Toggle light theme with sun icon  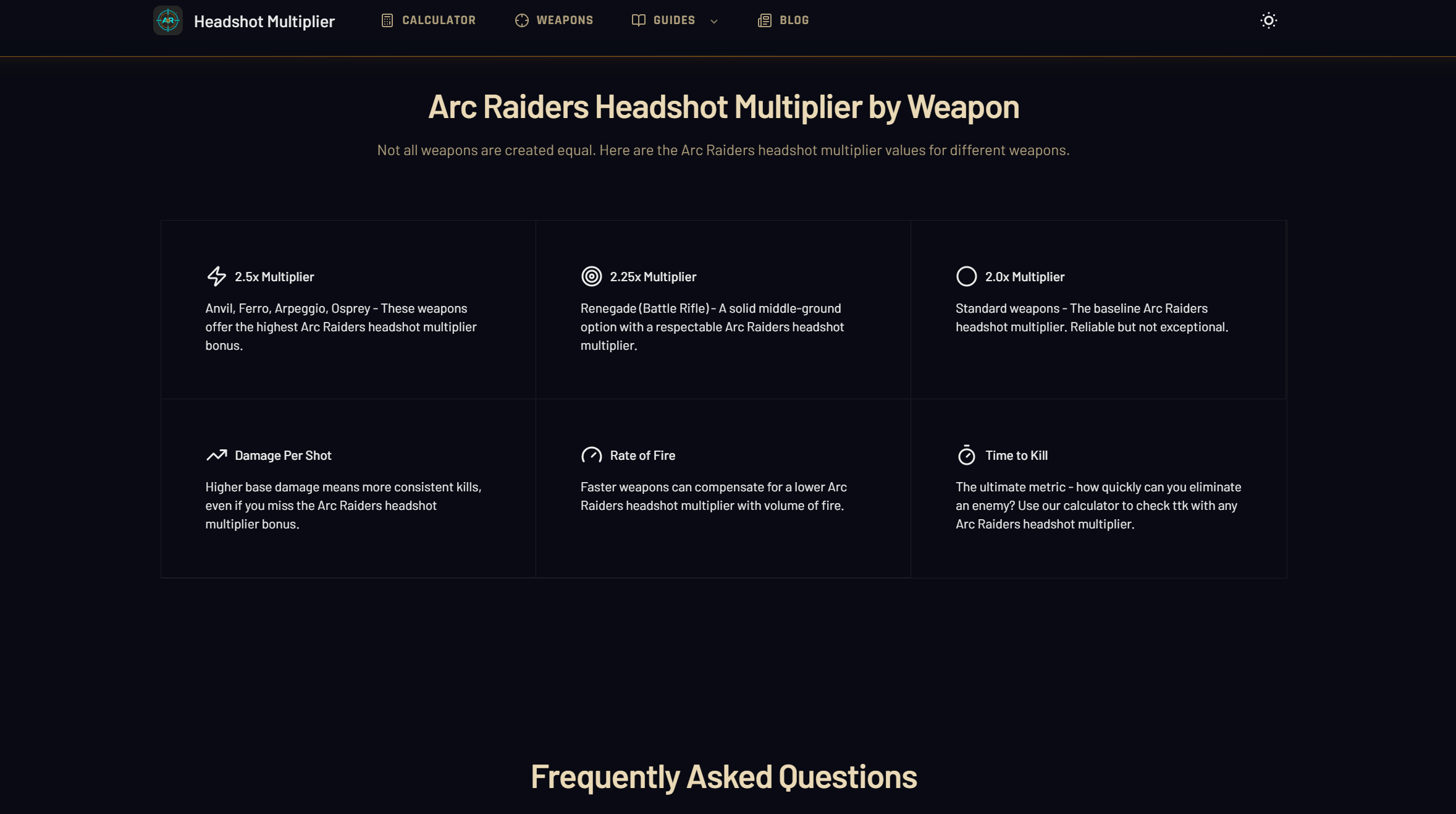point(1269,20)
